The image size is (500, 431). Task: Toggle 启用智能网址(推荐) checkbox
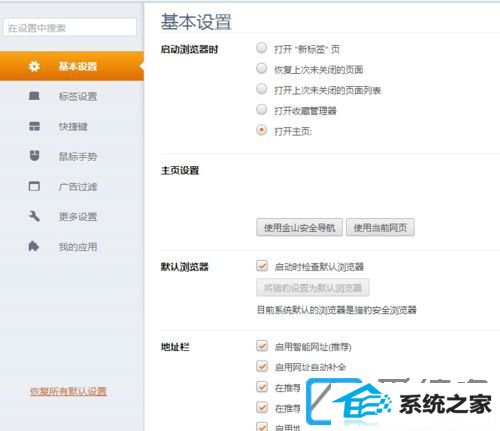click(x=262, y=346)
